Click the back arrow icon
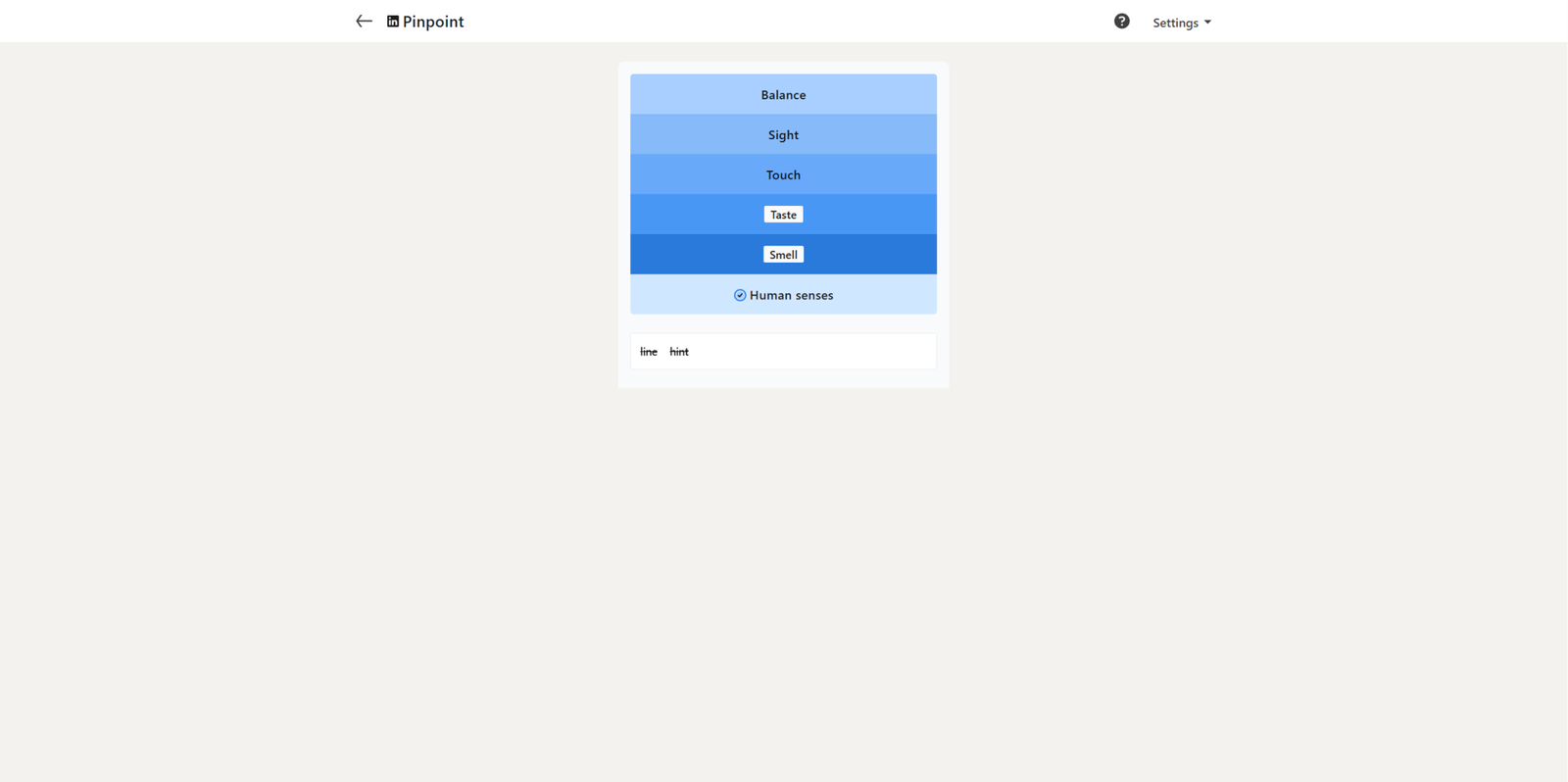The height and width of the screenshot is (782, 1568). [364, 22]
